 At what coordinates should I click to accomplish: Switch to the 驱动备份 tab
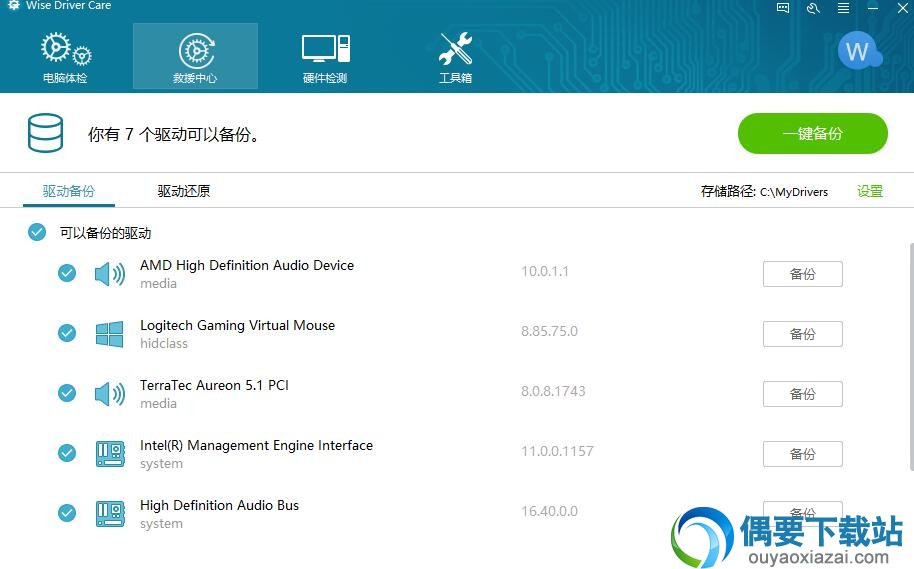[x=69, y=191]
